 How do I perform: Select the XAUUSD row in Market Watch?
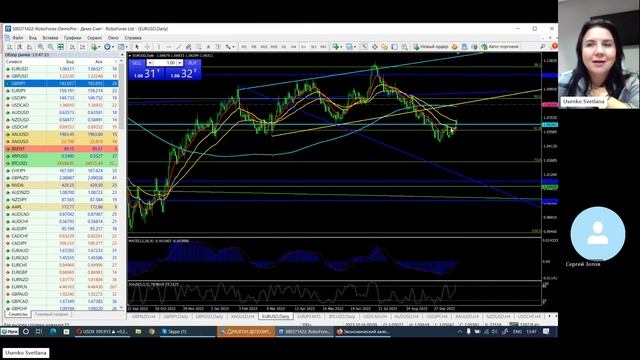click(x=61, y=134)
